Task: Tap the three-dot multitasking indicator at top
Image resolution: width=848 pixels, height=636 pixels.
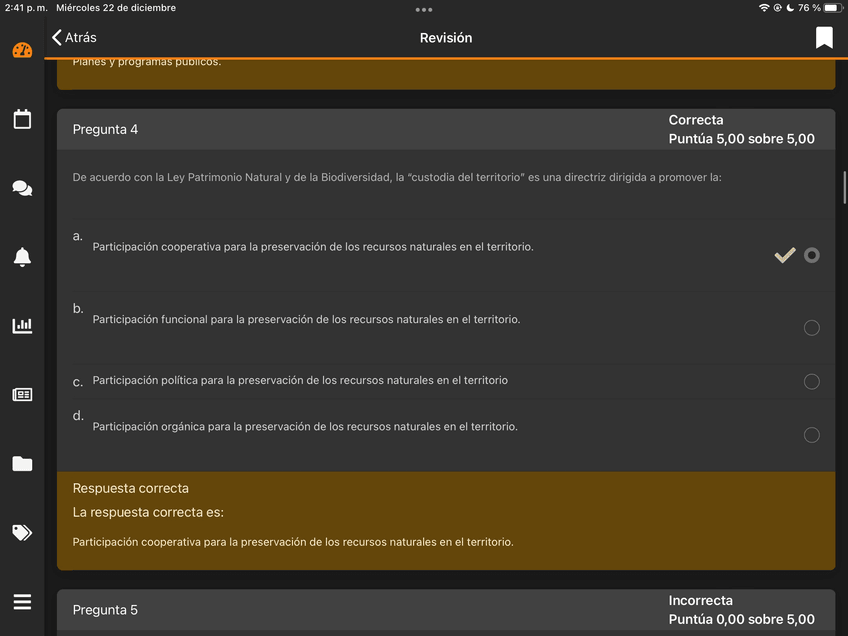Action: (424, 10)
